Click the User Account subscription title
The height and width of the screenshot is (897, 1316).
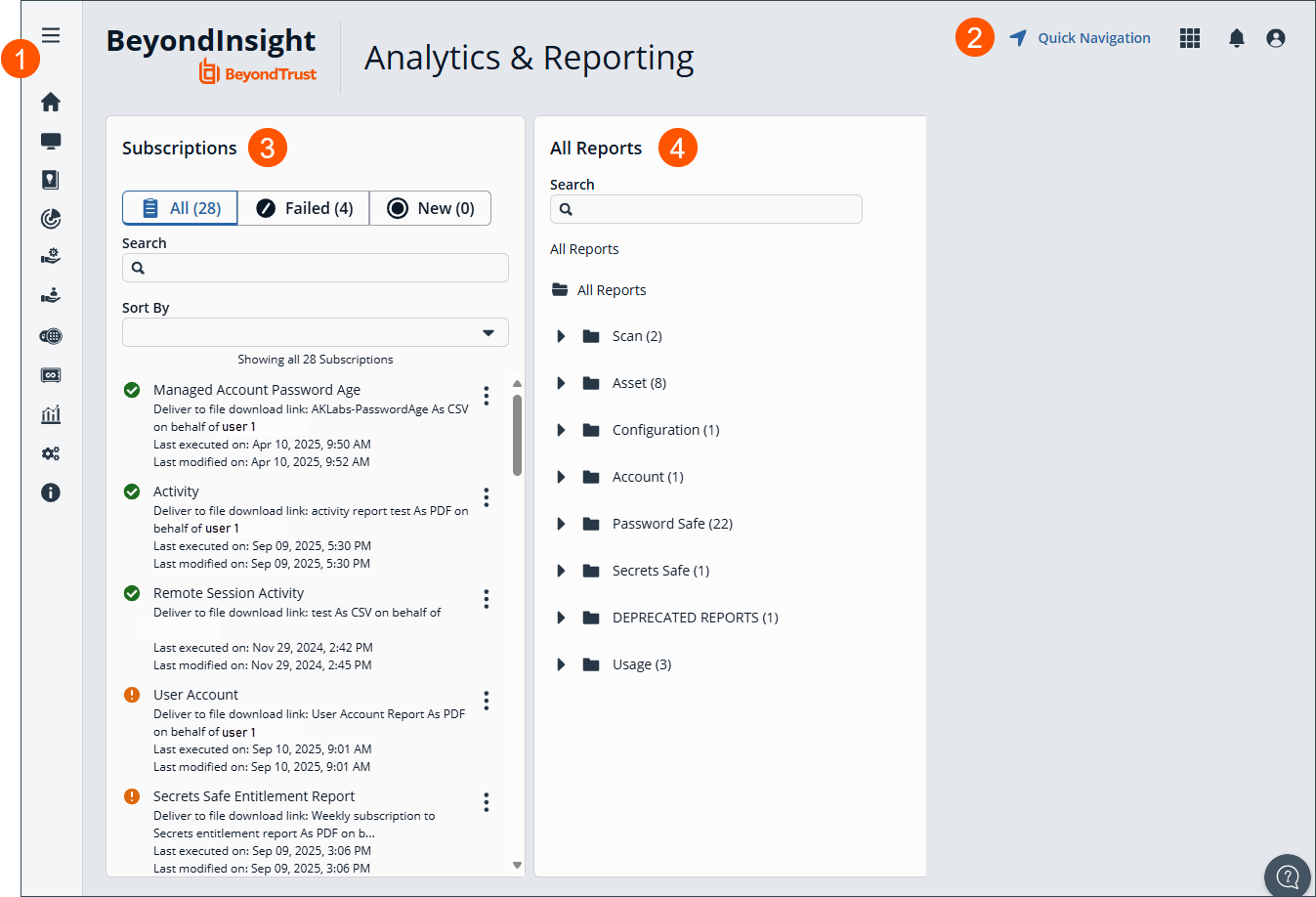(x=195, y=695)
